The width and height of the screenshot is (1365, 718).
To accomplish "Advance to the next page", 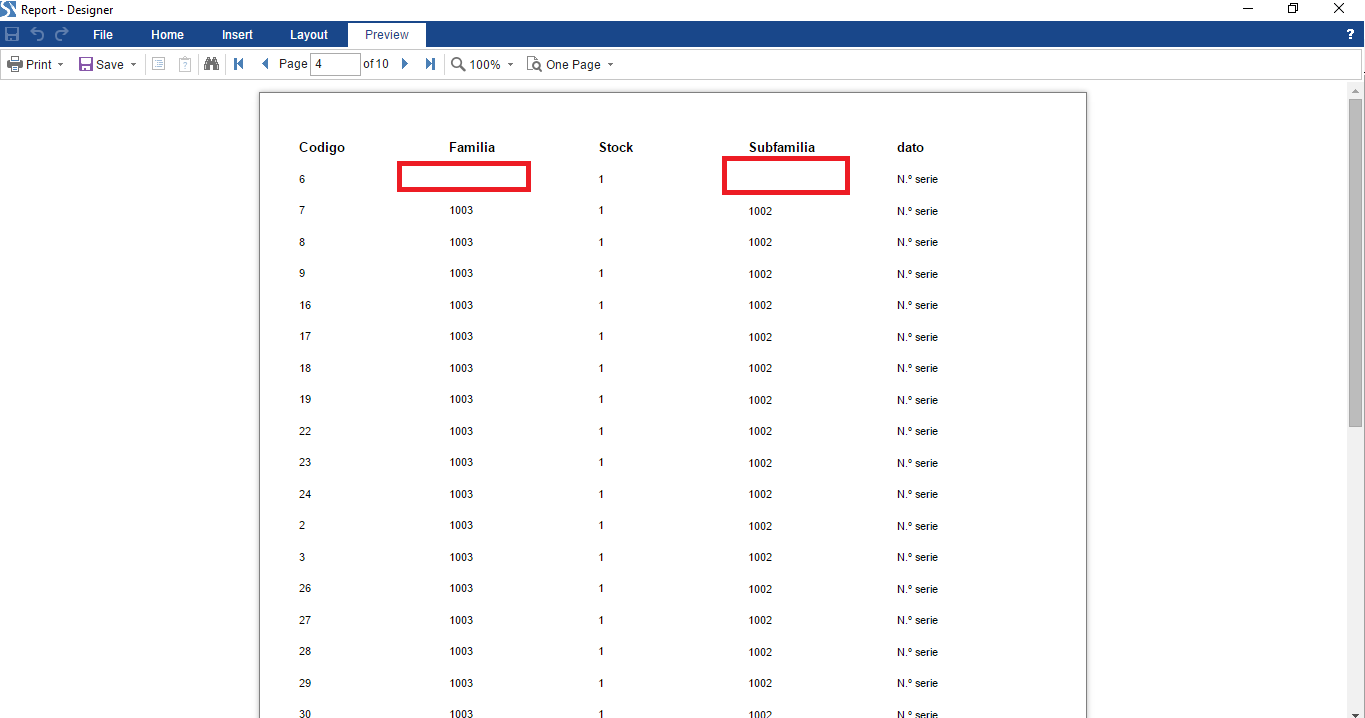I will (x=405, y=64).
